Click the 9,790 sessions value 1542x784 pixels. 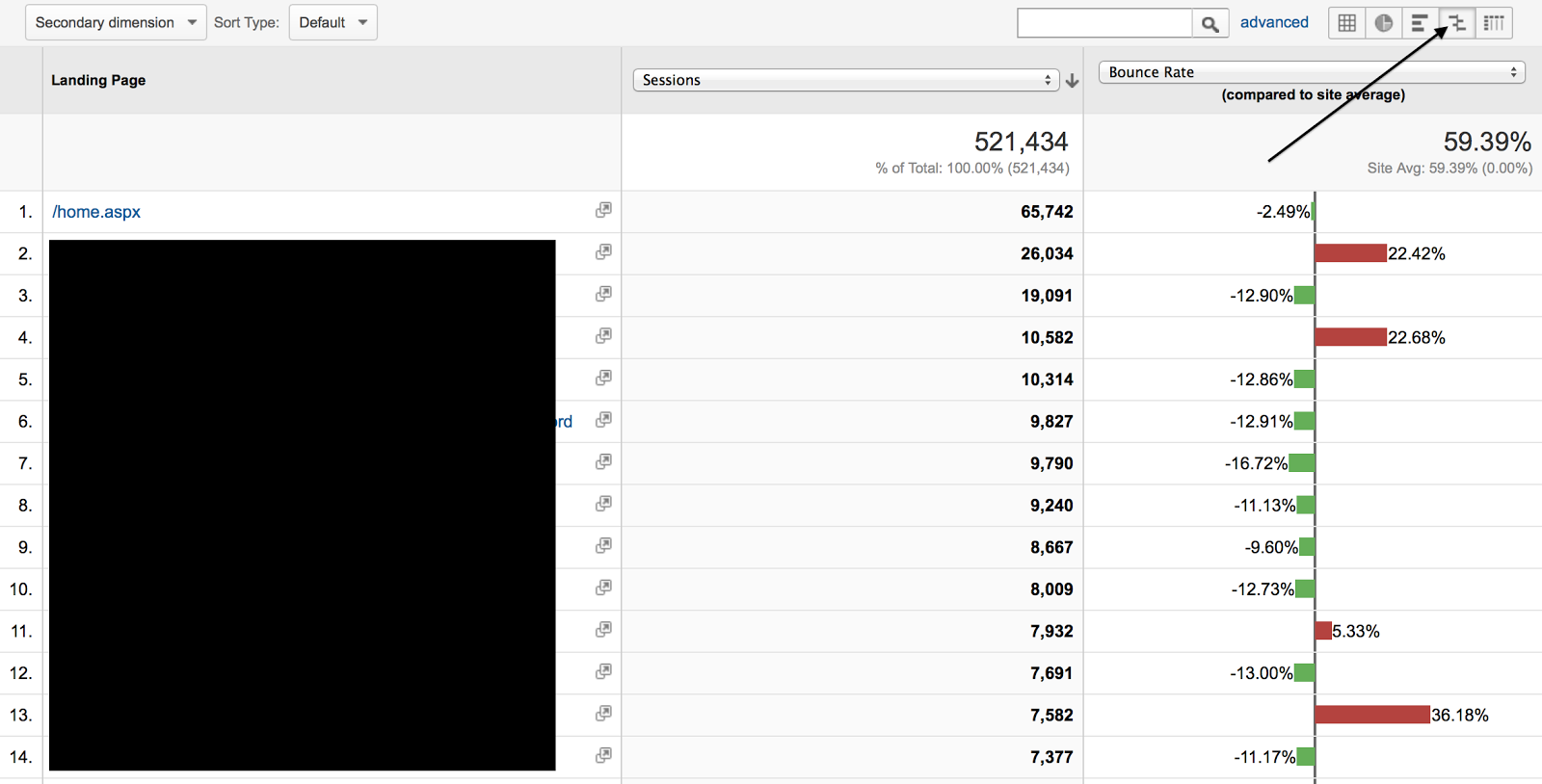click(x=1051, y=463)
